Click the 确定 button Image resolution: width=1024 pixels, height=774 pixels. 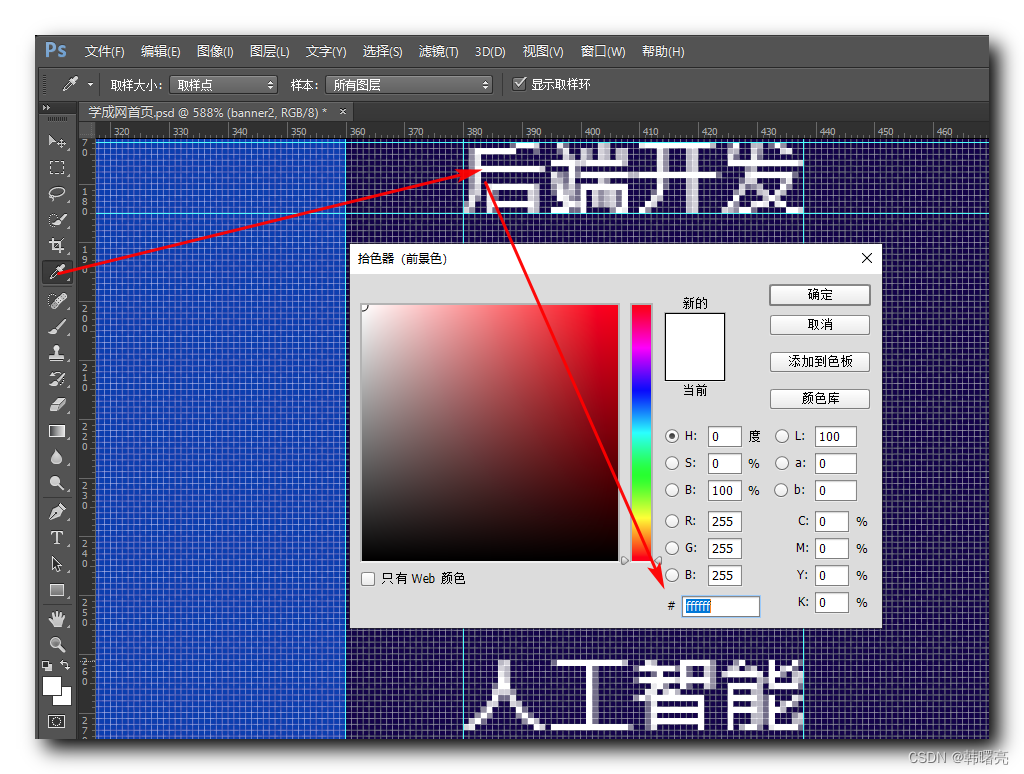pyautogui.click(x=820, y=295)
